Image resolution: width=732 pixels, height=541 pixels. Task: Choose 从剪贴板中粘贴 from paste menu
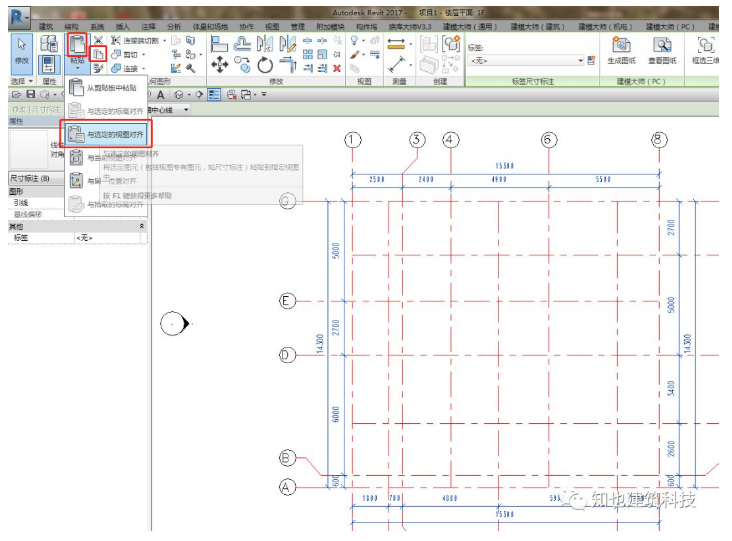(x=107, y=88)
